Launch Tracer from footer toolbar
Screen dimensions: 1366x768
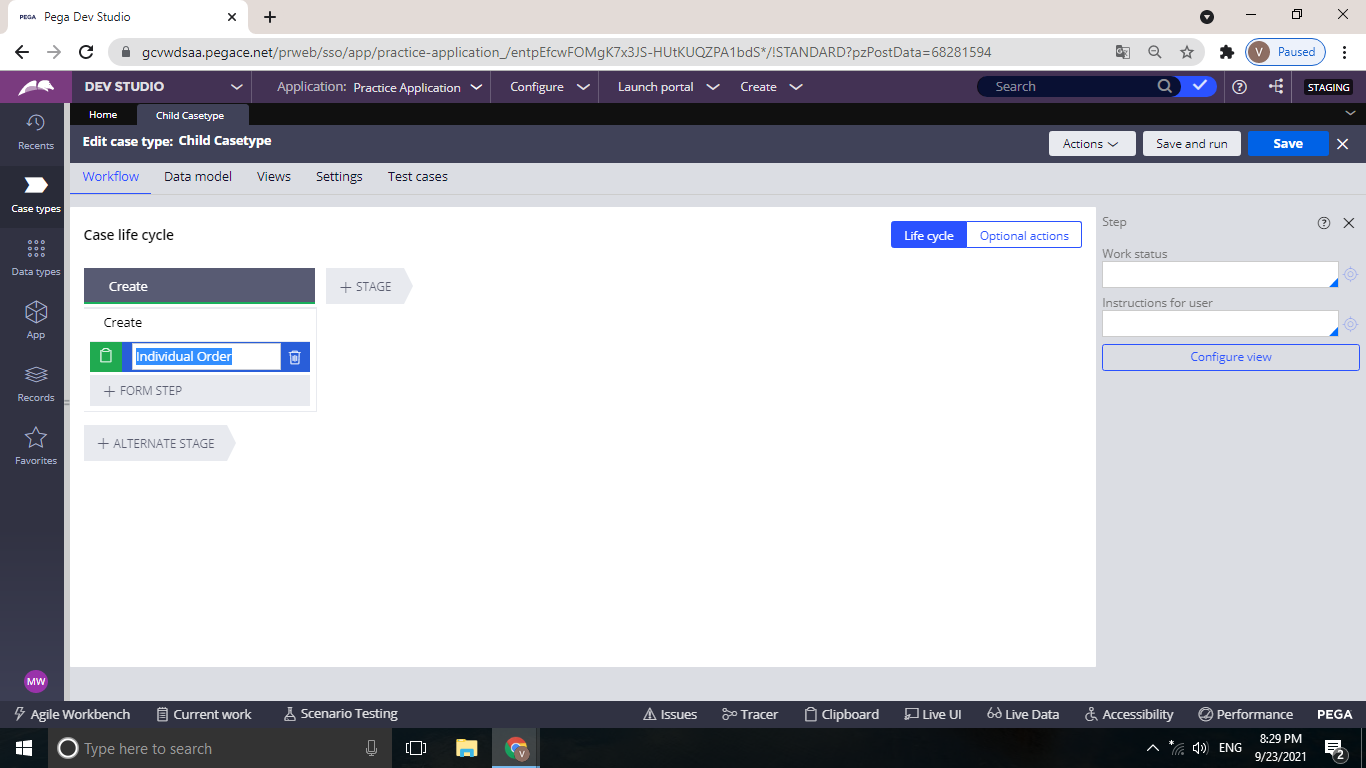[749, 714]
